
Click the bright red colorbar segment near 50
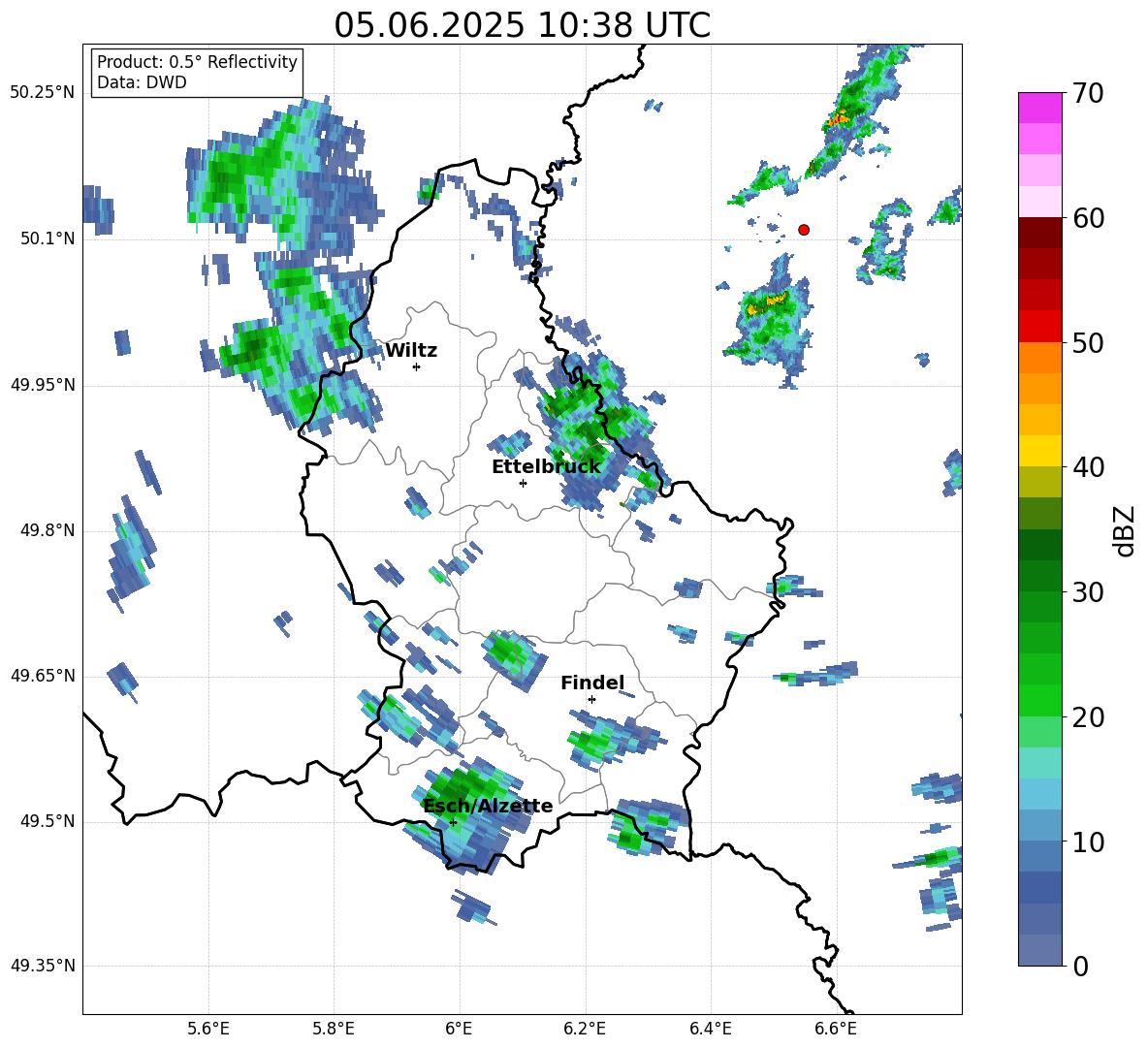[1039, 327]
